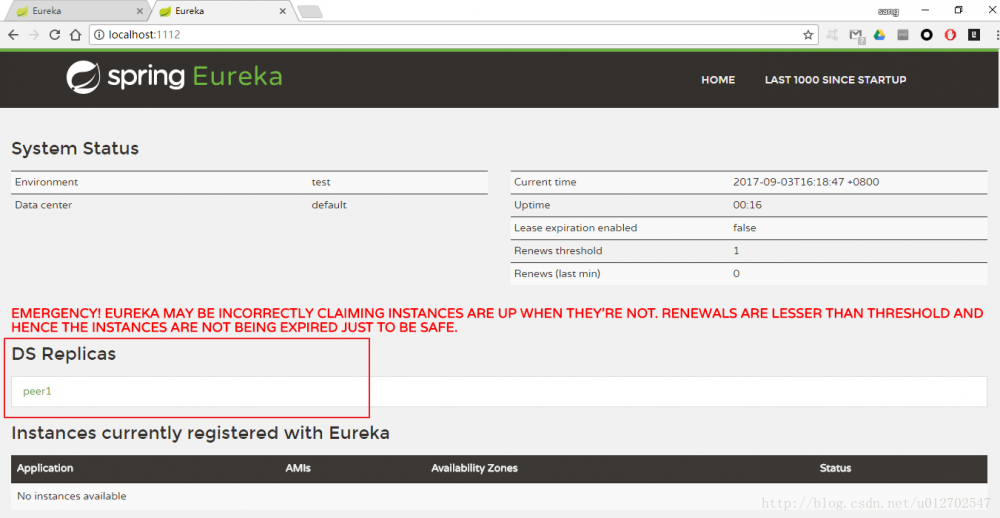Open the Google Drive extension
The width and height of the screenshot is (1000, 518).
point(879,35)
